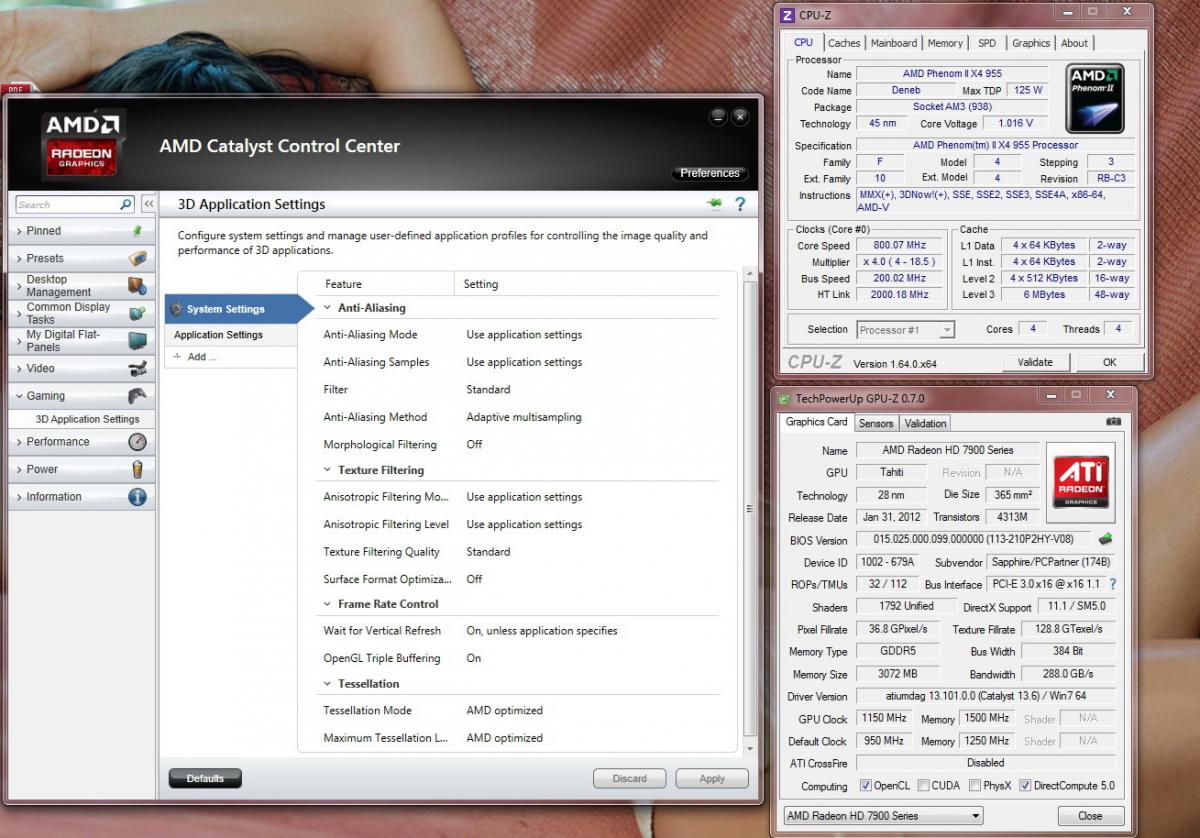Click the Bus Interface question mark in GPU-Z
Viewport: 1200px width, 838px height.
pyautogui.click(x=1112, y=584)
